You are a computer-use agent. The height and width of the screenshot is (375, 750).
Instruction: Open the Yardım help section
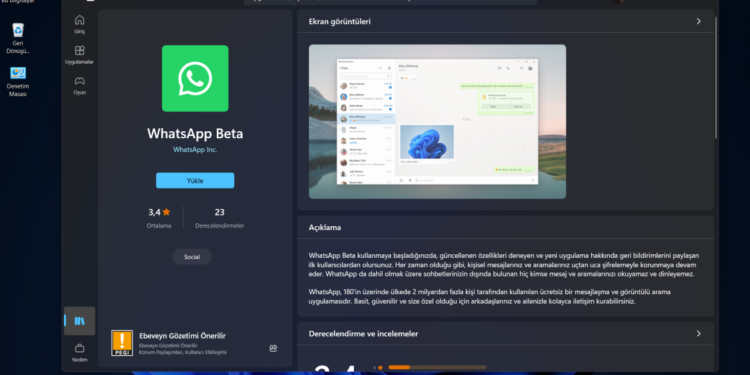pyautogui.click(x=79, y=353)
